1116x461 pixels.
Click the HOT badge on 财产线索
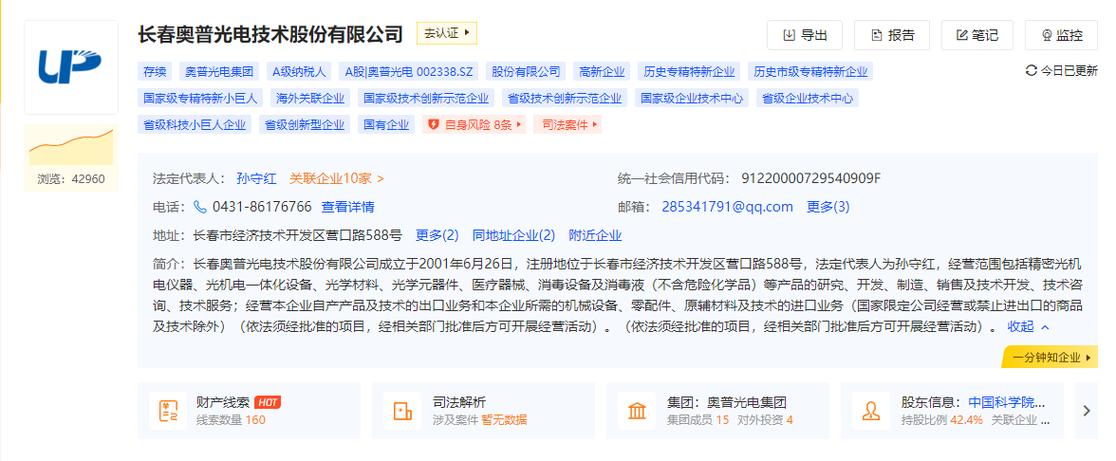click(268, 403)
